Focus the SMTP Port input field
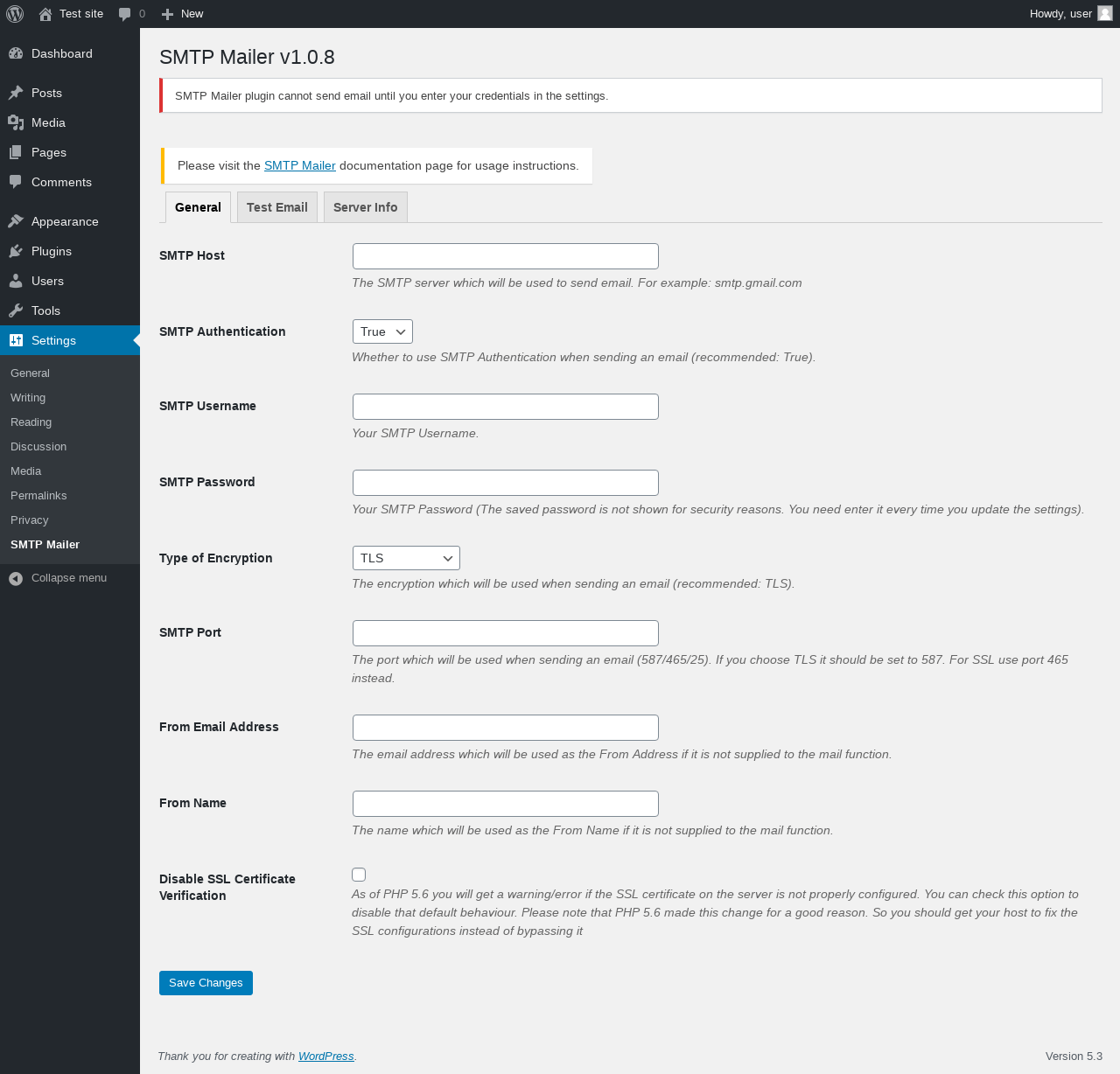The height and width of the screenshot is (1074, 1120). 506,633
